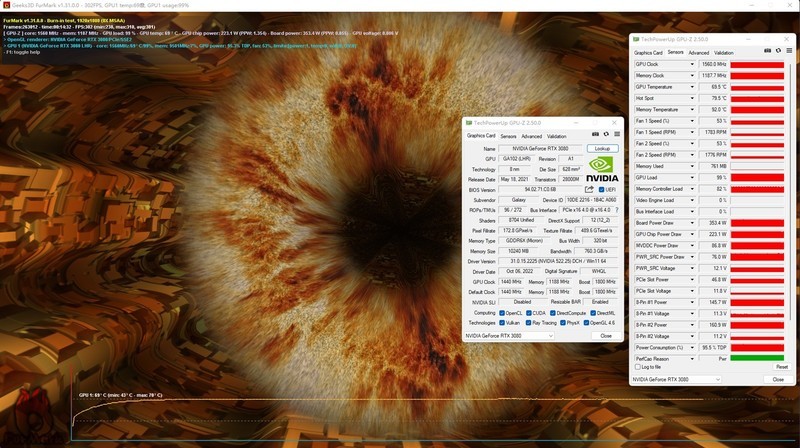Click the Fan 1 Speed (RPM) value 1783 RPM
Screen dimensions: 800x448
coord(713,132)
